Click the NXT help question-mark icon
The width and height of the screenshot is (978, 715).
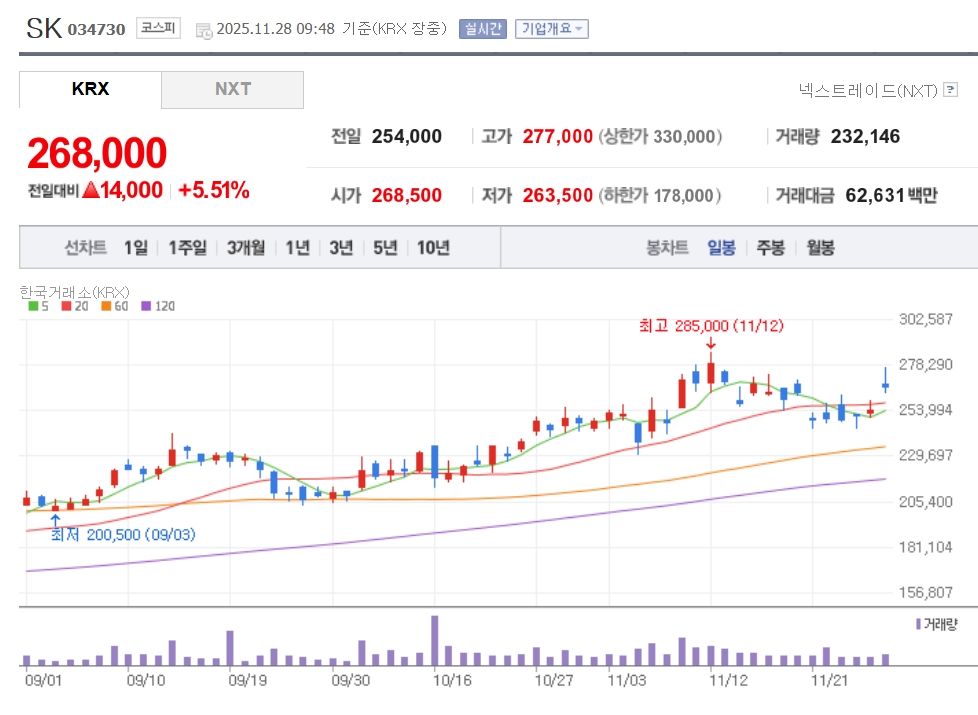pos(950,91)
